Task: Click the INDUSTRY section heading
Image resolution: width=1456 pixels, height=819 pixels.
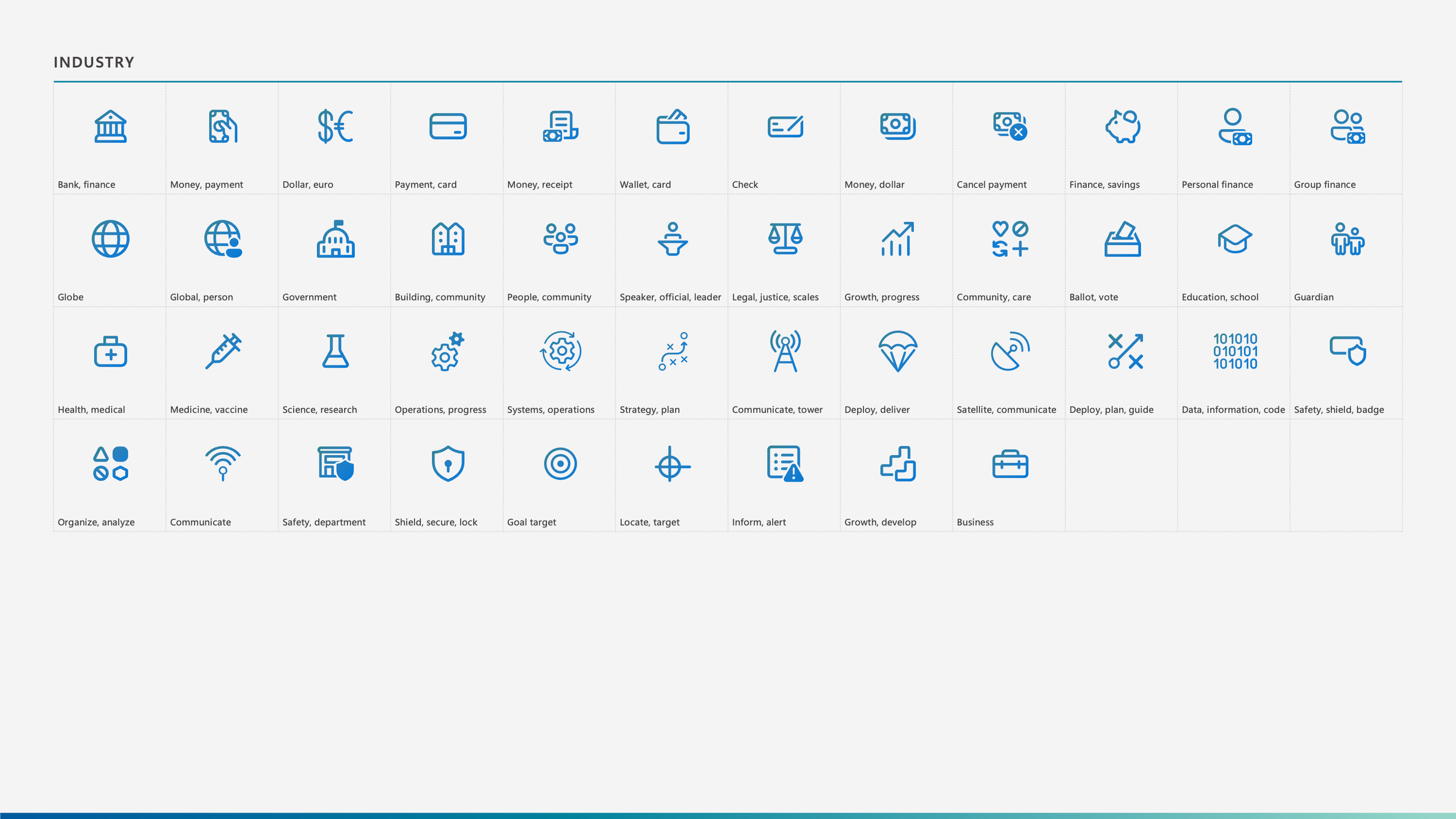Action: point(94,62)
